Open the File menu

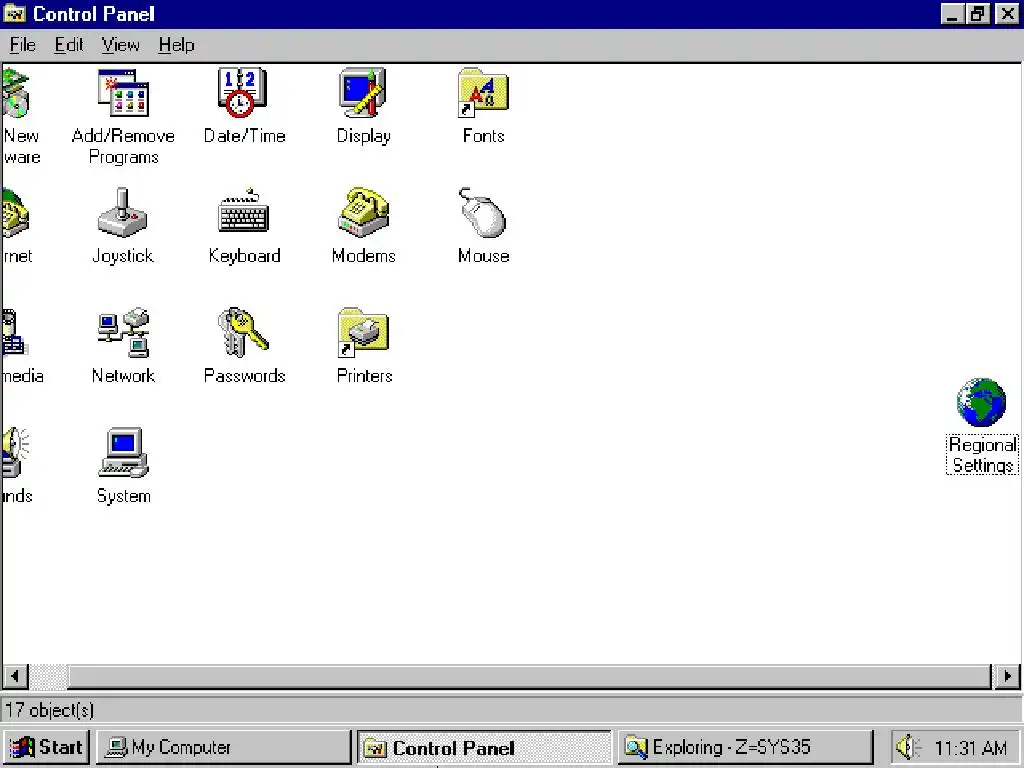tap(22, 45)
